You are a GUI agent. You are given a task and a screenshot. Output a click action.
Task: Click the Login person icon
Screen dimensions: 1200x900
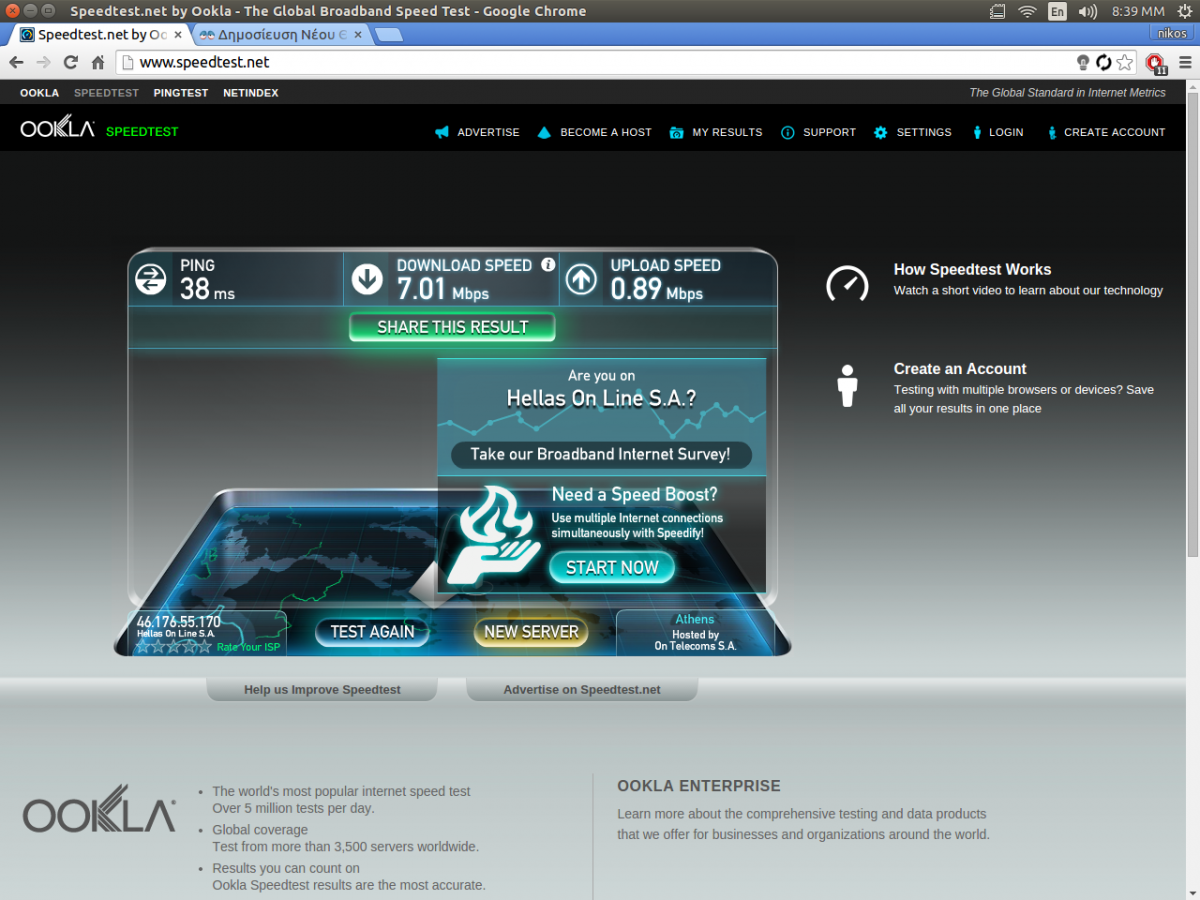coord(977,132)
